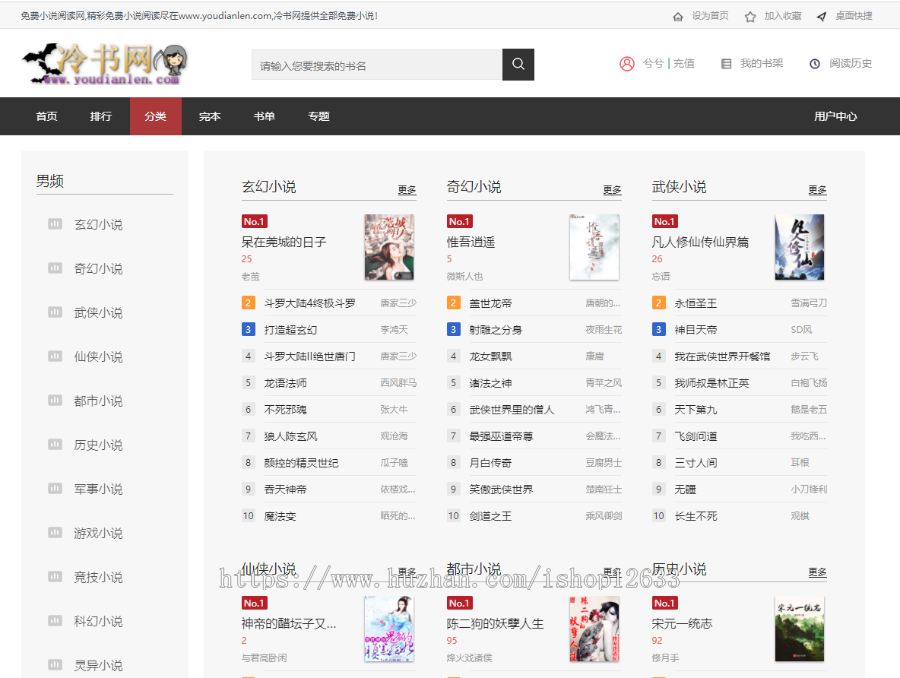Screen dimensions: 900x678
Task: Expand 更多 for 玄幻小说 section
Action: (407, 190)
